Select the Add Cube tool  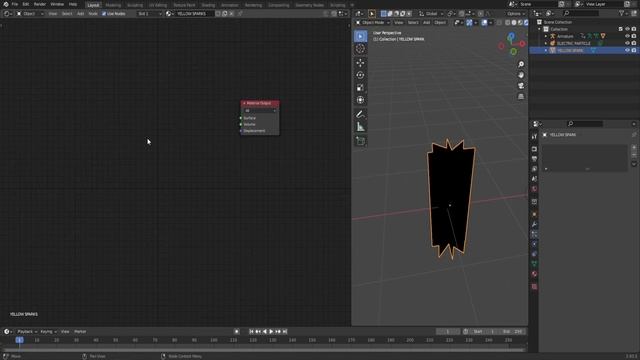pos(360,141)
